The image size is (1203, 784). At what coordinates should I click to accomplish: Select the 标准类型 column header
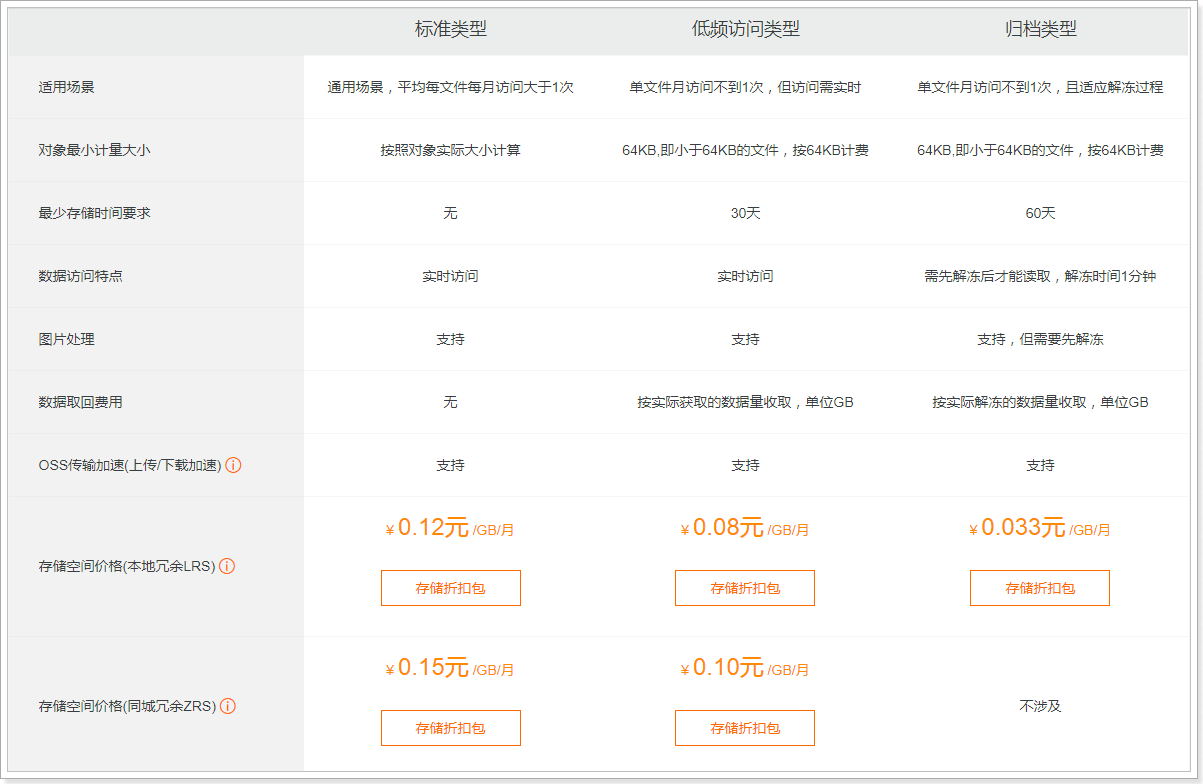point(450,29)
